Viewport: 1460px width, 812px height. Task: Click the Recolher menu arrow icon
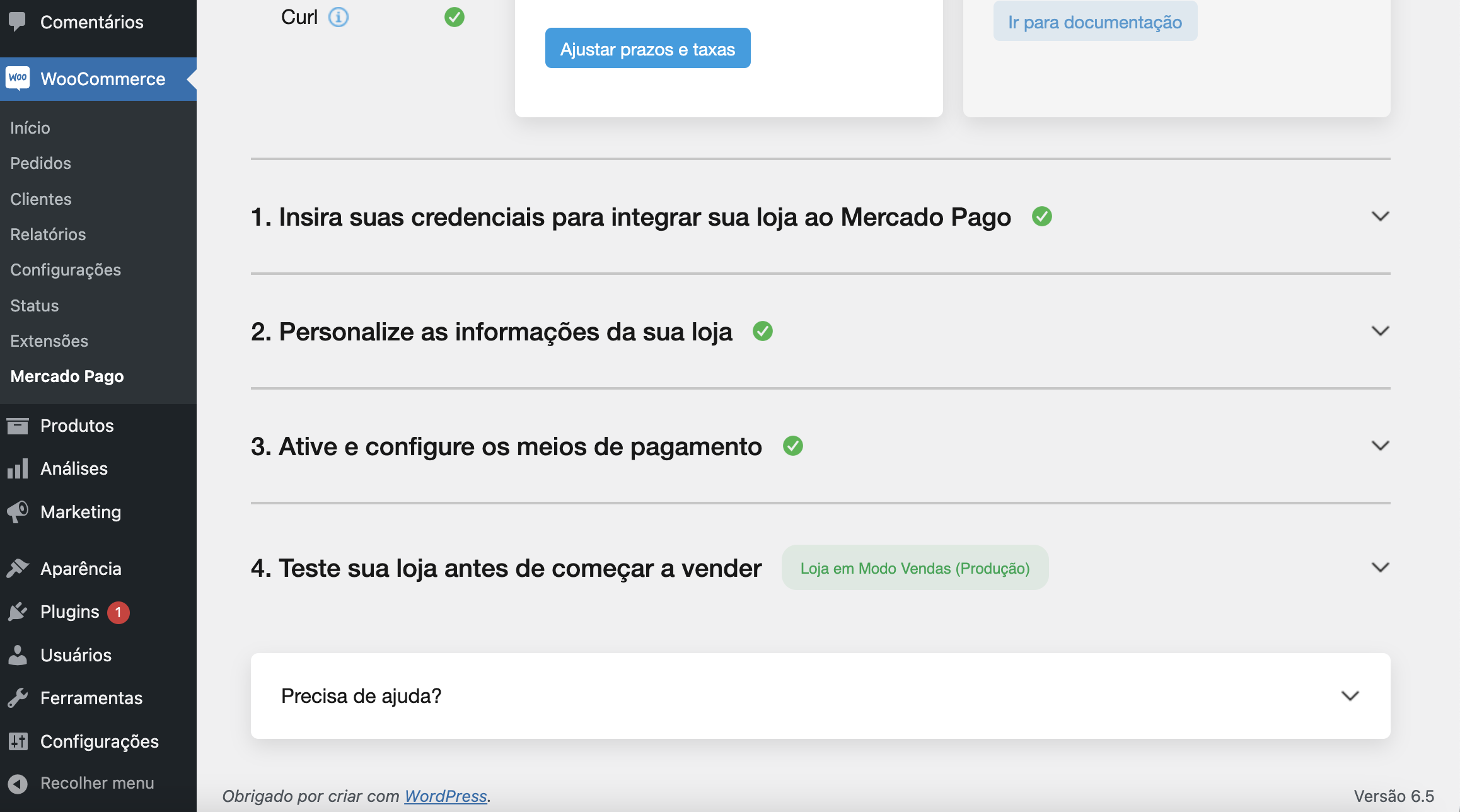point(18,783)
